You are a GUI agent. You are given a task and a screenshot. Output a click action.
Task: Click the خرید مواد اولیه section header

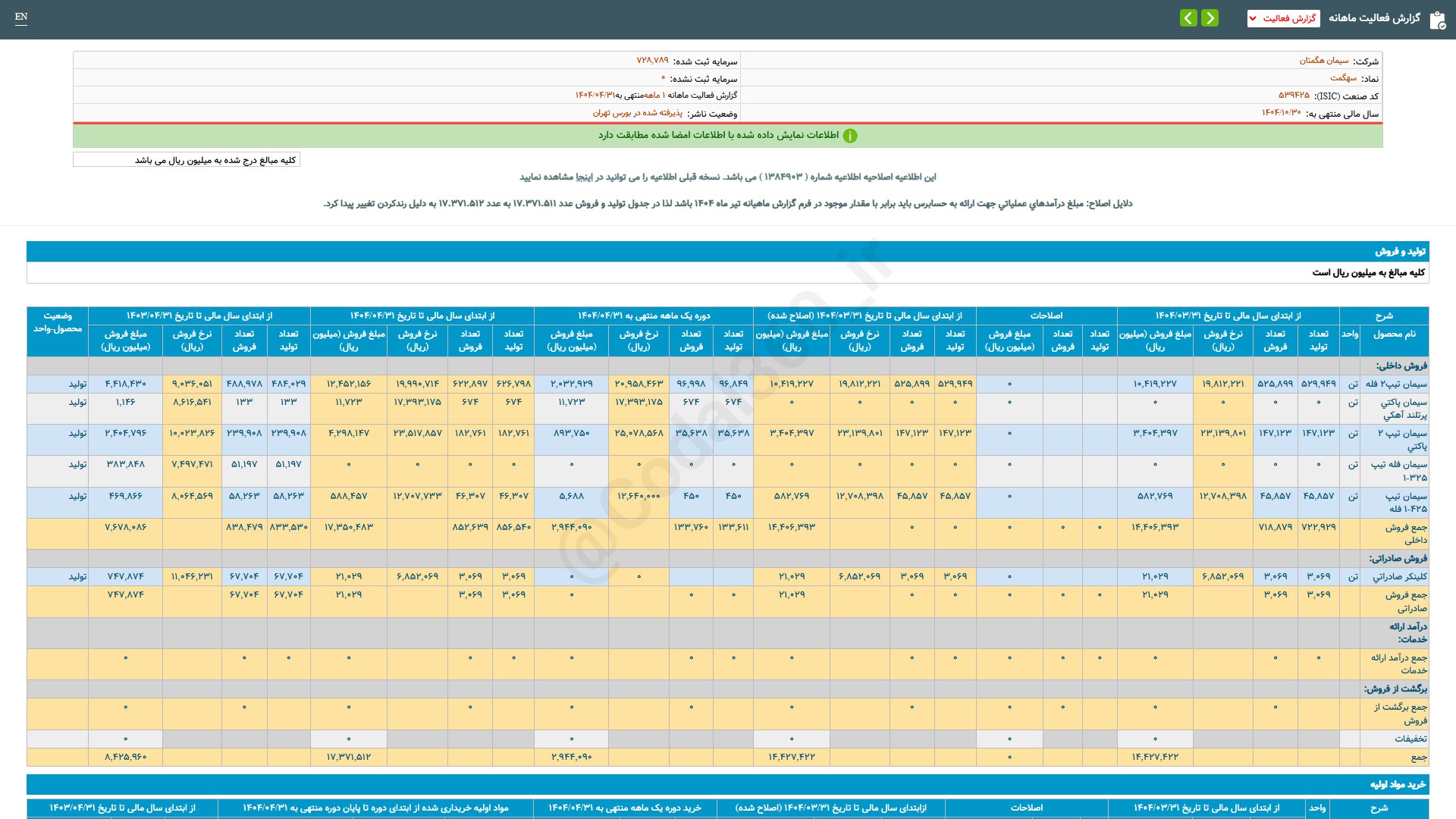(x=1397, y=784)
